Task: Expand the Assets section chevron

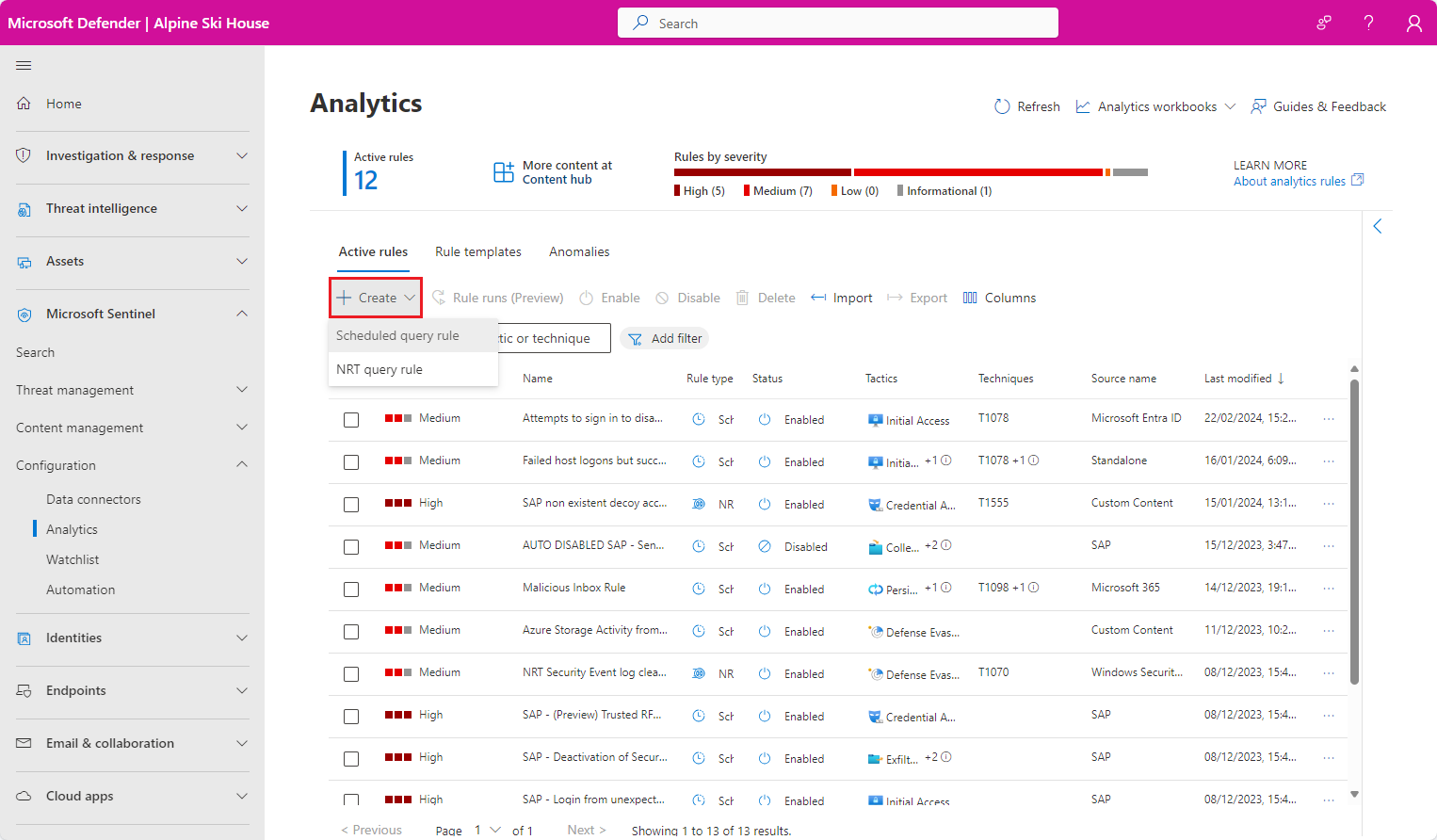Action: (242, 261)
